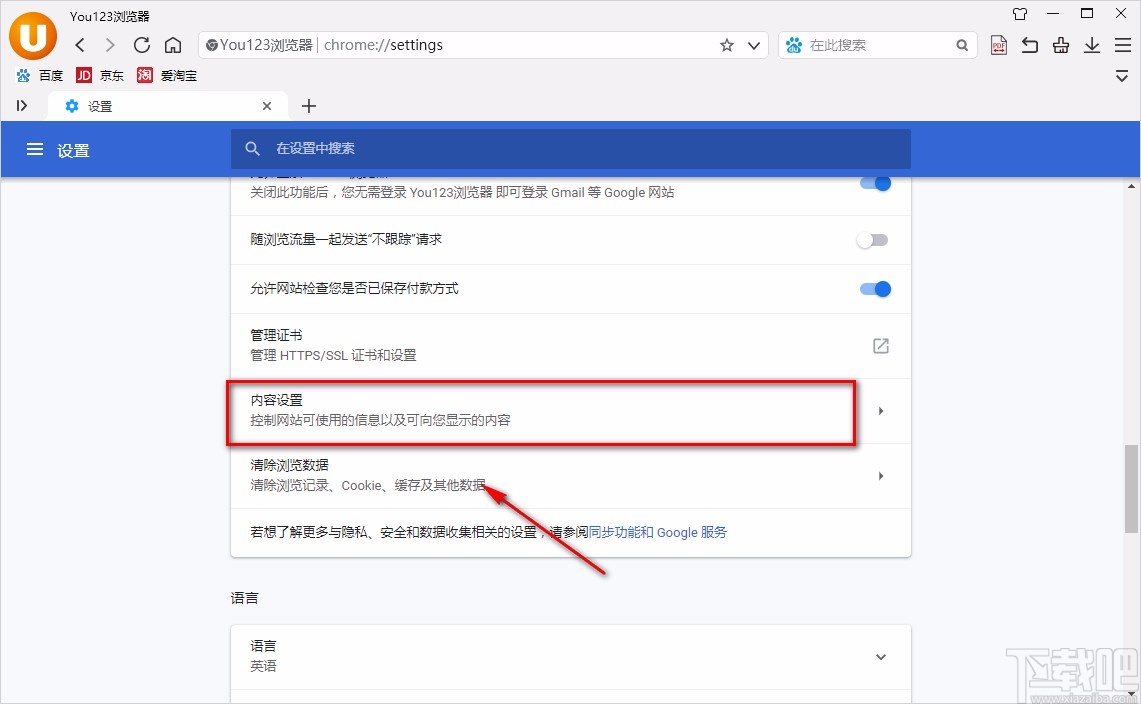This screenshot has height=704, width=1141.
Task: Open the settings hamburger menu
Action: pyautogui.click(x=35, y=149)
